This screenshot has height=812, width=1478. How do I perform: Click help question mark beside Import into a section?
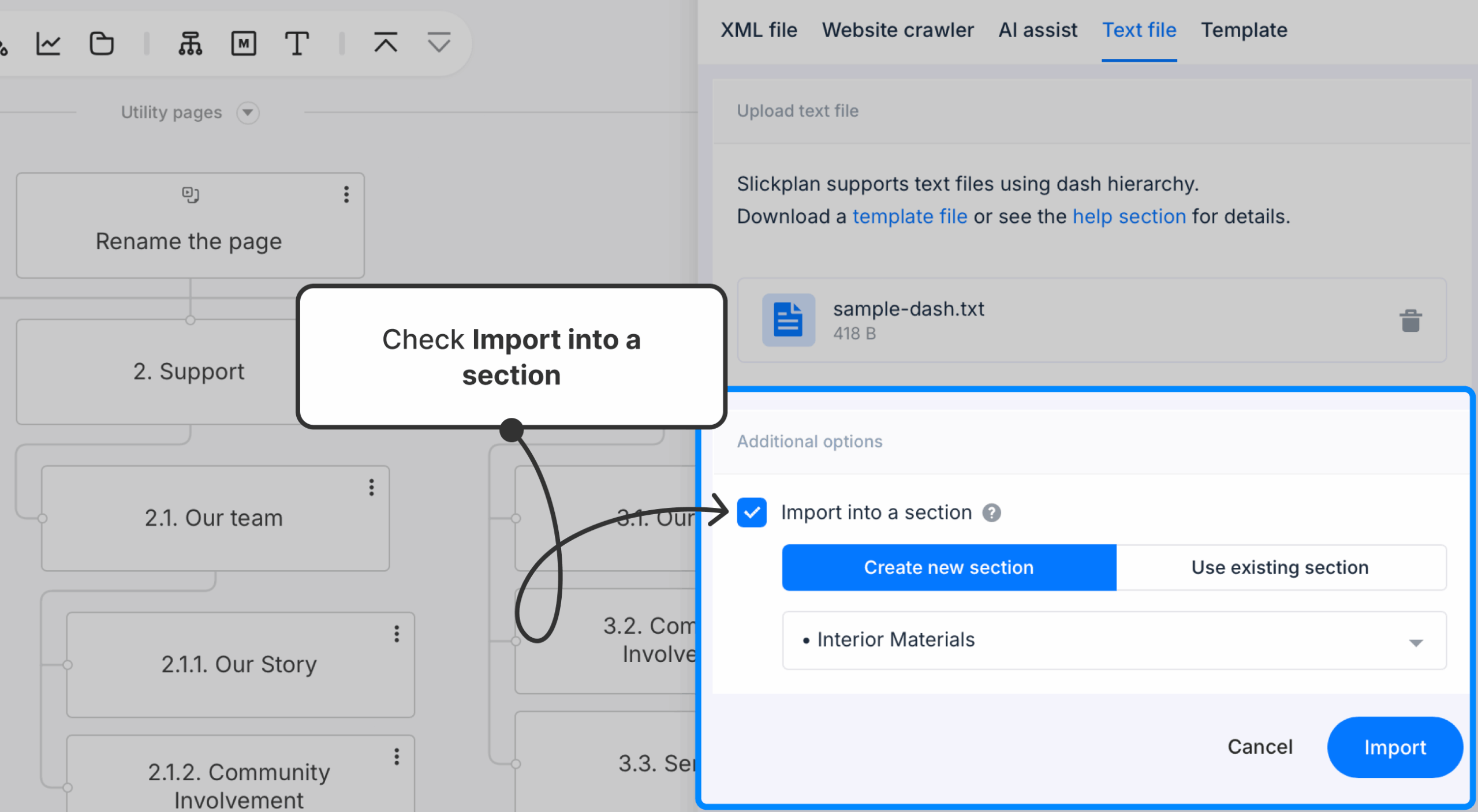991,512
